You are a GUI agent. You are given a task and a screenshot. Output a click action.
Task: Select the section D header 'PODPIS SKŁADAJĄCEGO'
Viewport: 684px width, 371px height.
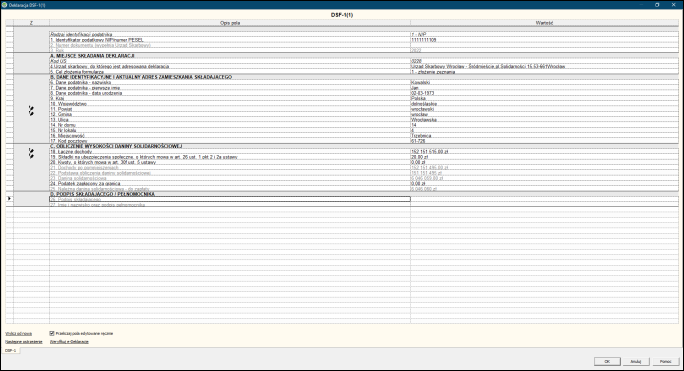(x=103, y=194)
